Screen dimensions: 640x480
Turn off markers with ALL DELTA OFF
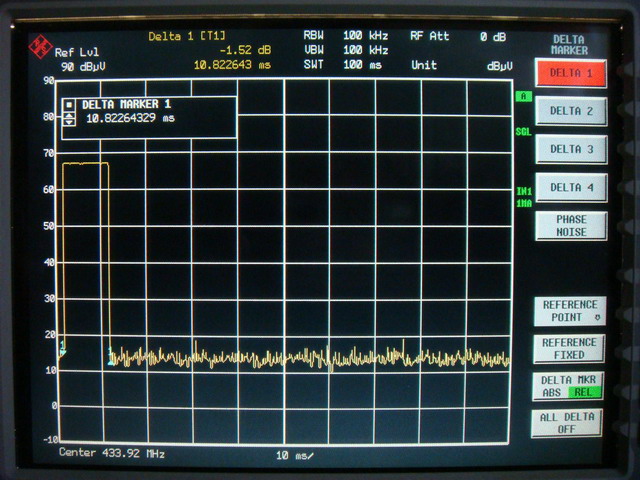click(567, 423)
